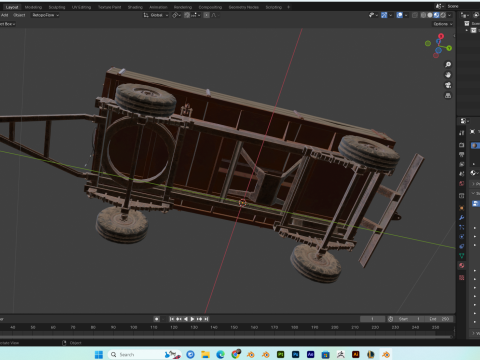Jump to timeline end frame
The width and height of the screenshot is (480, 360).
(206, 319)
